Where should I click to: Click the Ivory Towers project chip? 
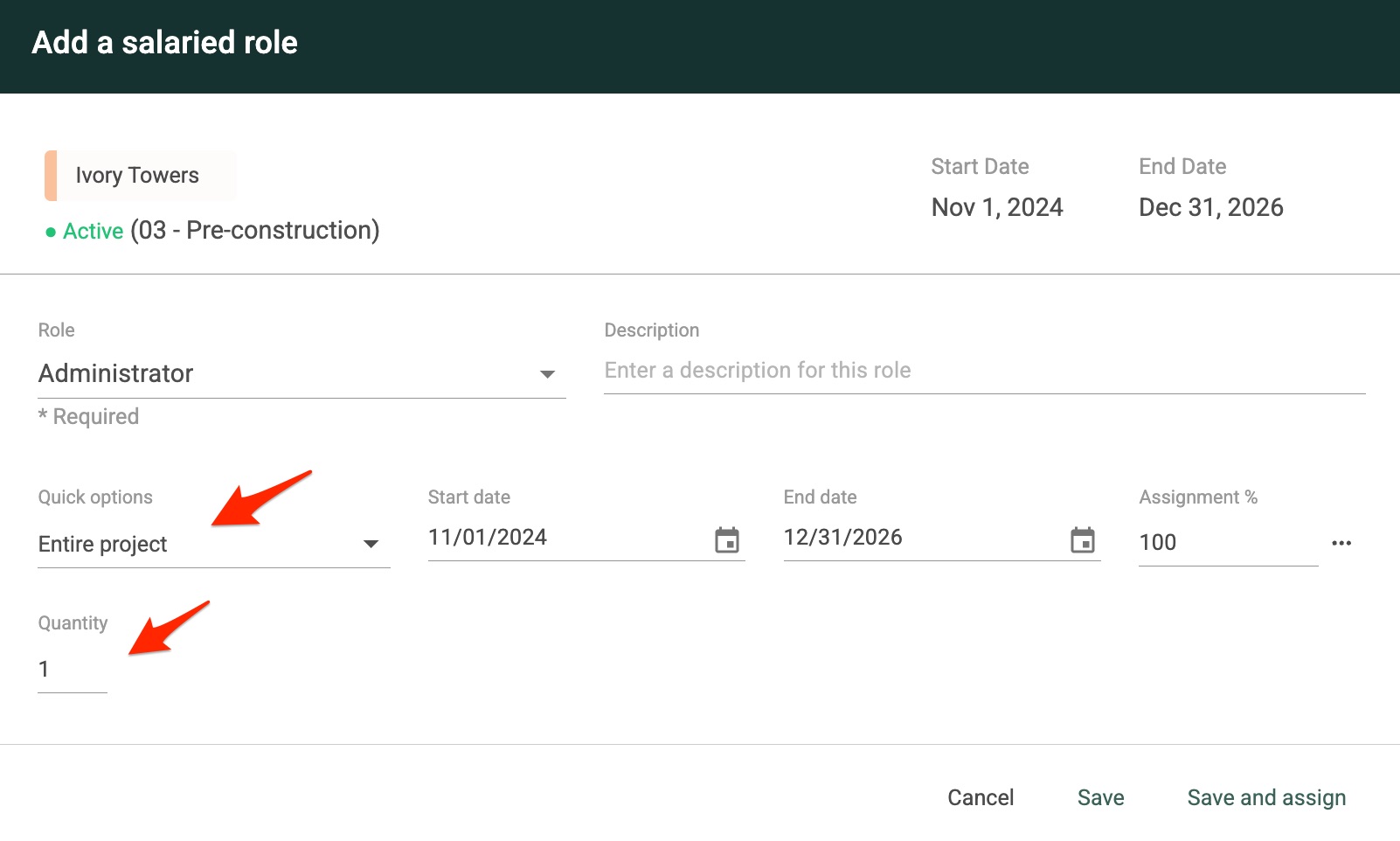pyautogui.click(x=140, y=176)
